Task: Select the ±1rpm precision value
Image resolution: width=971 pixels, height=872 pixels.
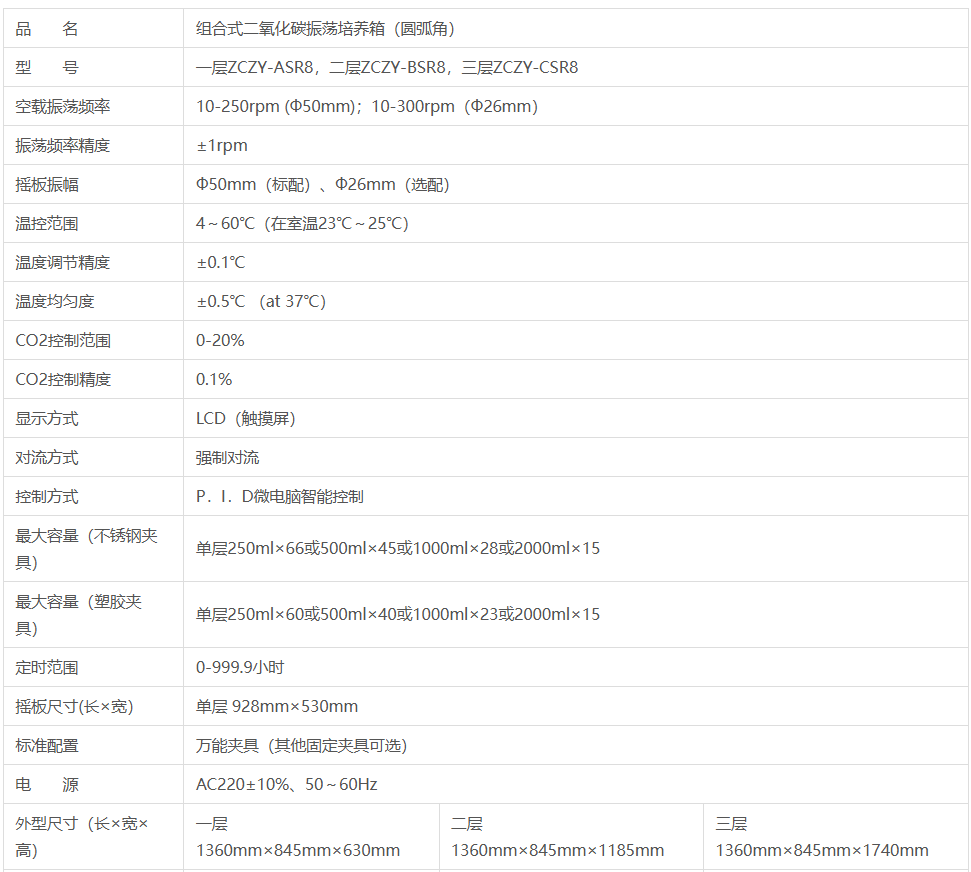Action: pyautogui.click(x=222, y=146)
